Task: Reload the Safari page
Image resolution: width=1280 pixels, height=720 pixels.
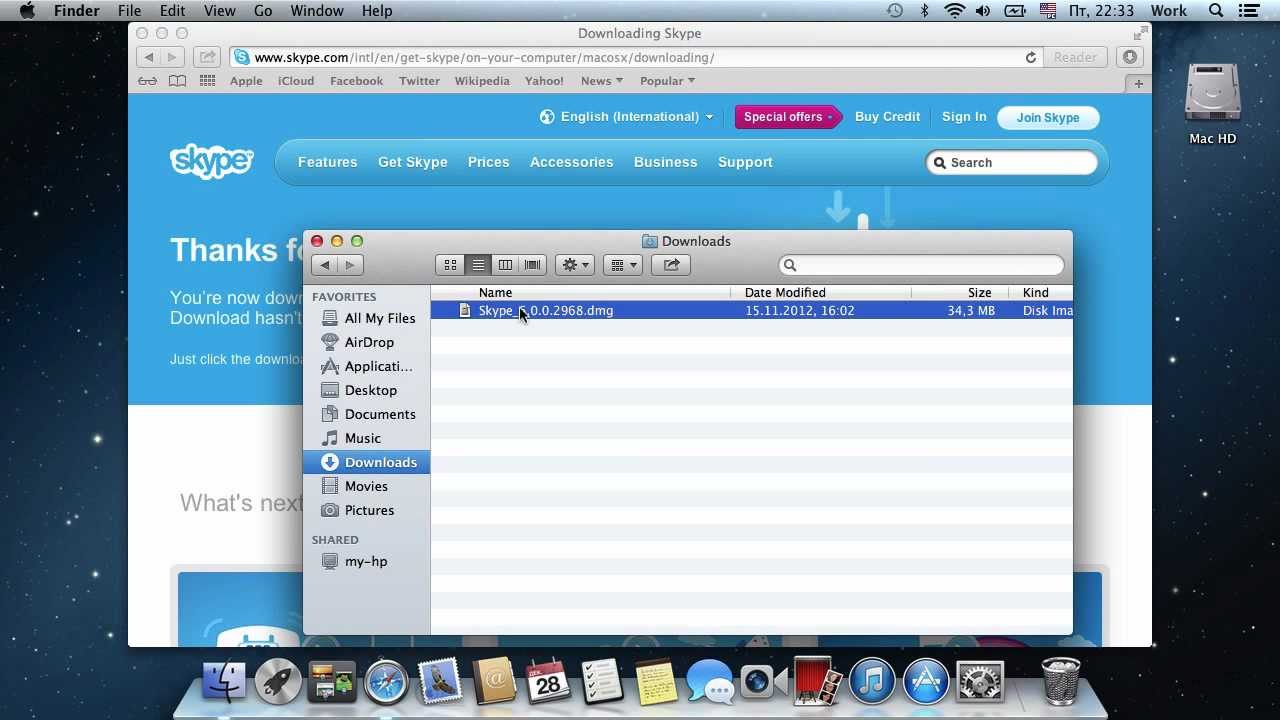Action: [x=1030, y=57]
